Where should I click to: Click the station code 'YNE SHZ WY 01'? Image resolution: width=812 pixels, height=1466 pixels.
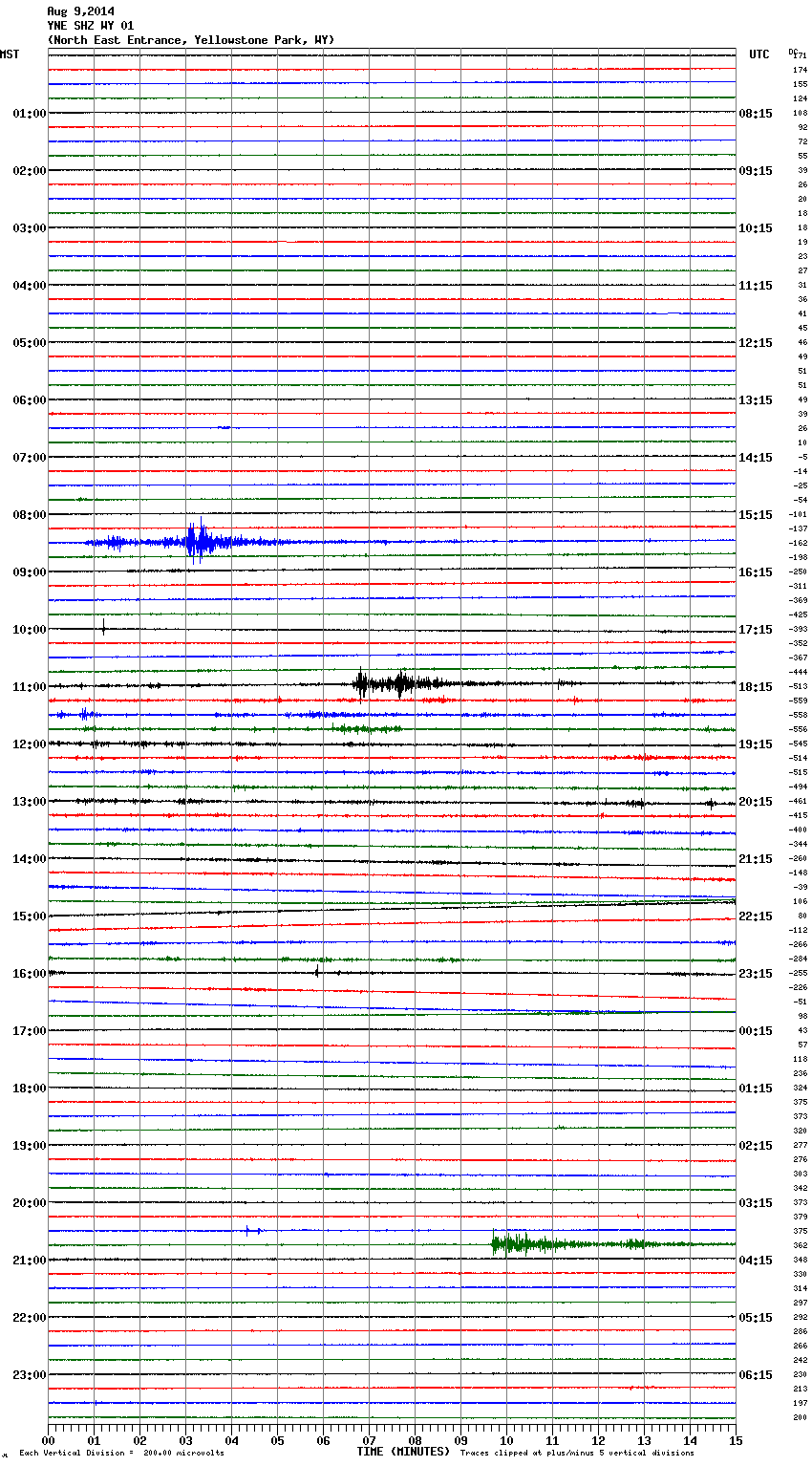tap(91, 26)
